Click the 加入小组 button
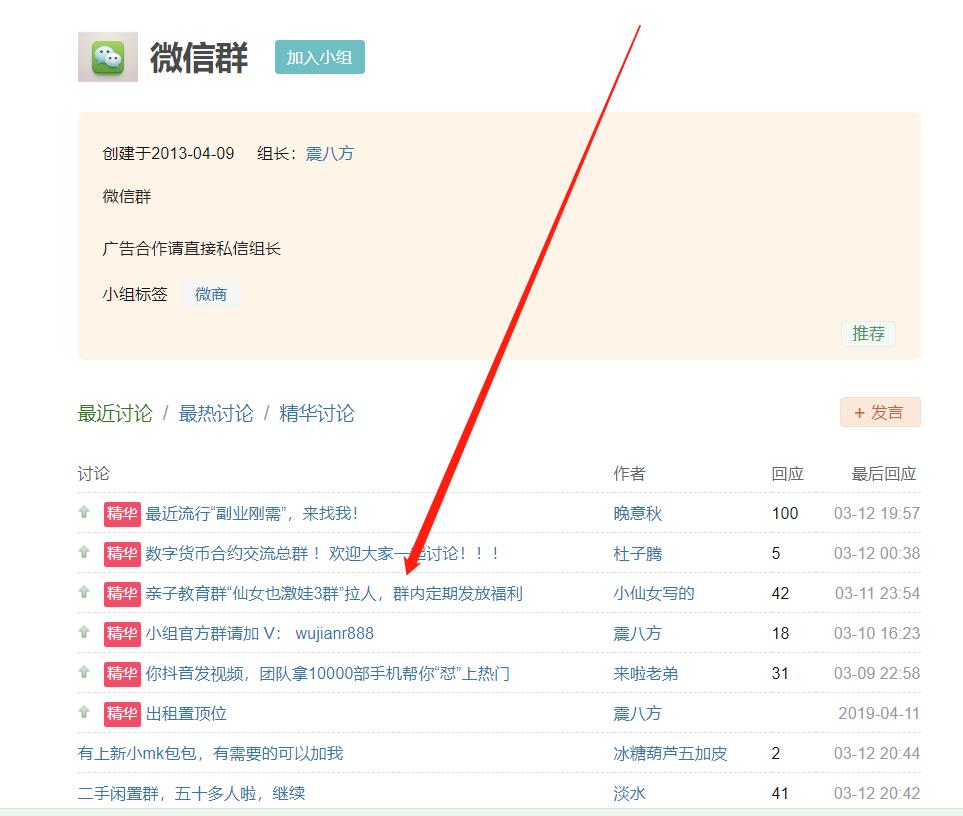 [319, 57]
